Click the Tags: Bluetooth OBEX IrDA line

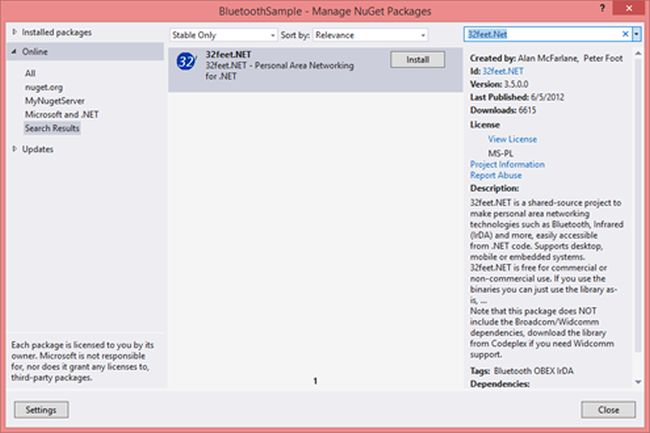click(x=522, y=371)
